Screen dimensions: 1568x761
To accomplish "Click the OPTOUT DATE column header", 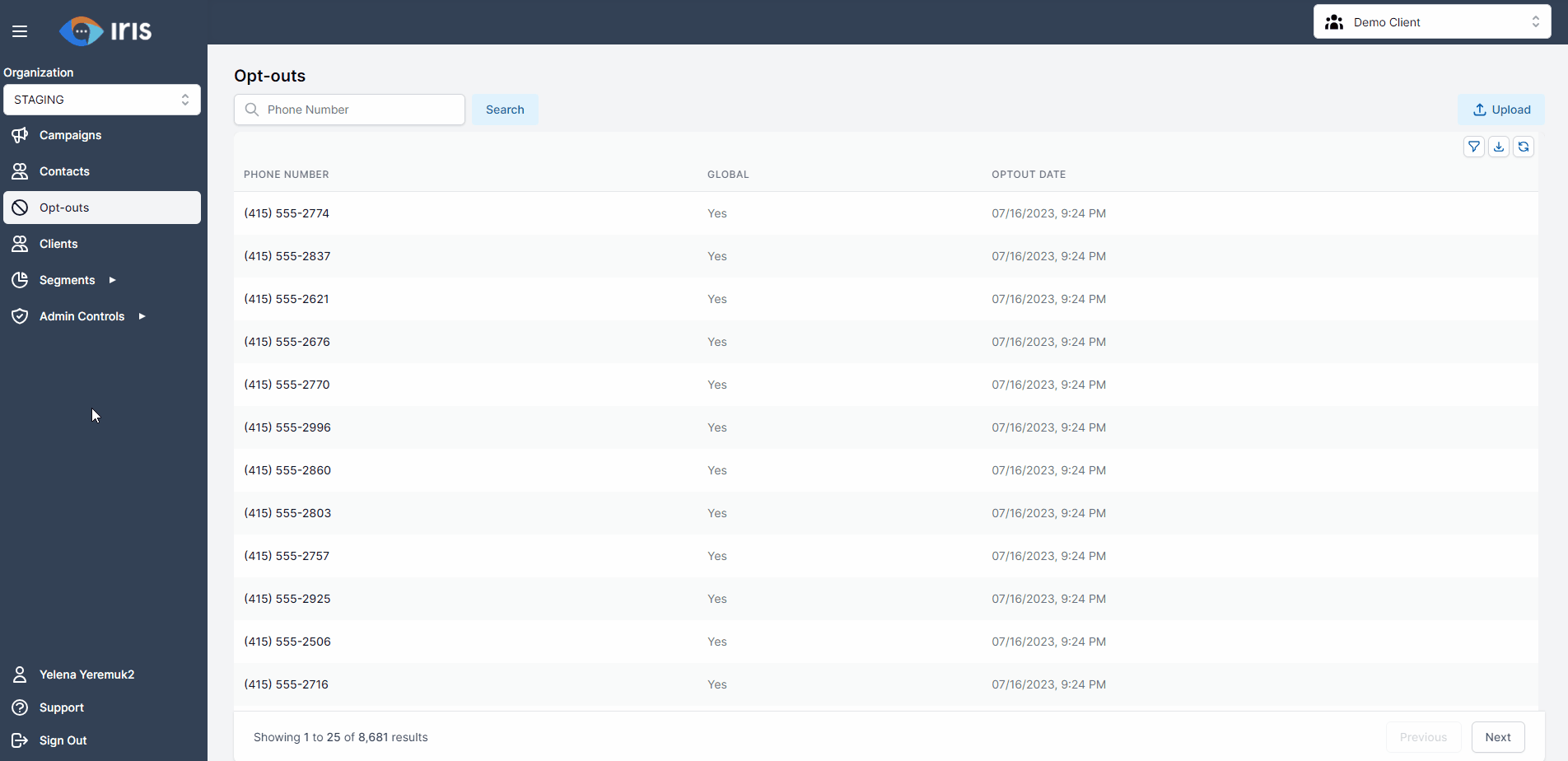I will tap(1029, 175).
